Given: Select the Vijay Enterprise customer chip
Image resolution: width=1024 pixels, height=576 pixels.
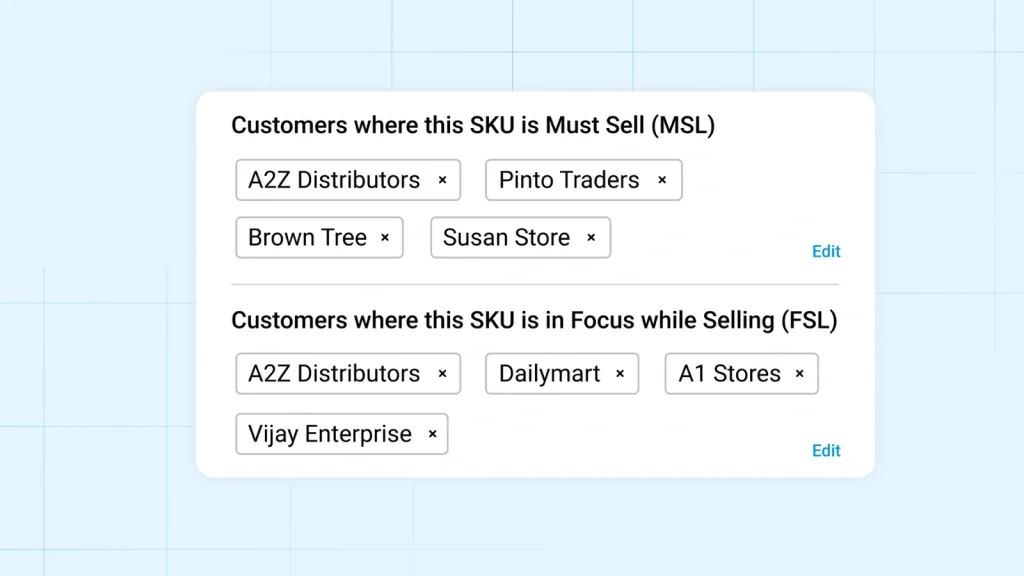Looking at the screenshot, I should click(330, 434).
